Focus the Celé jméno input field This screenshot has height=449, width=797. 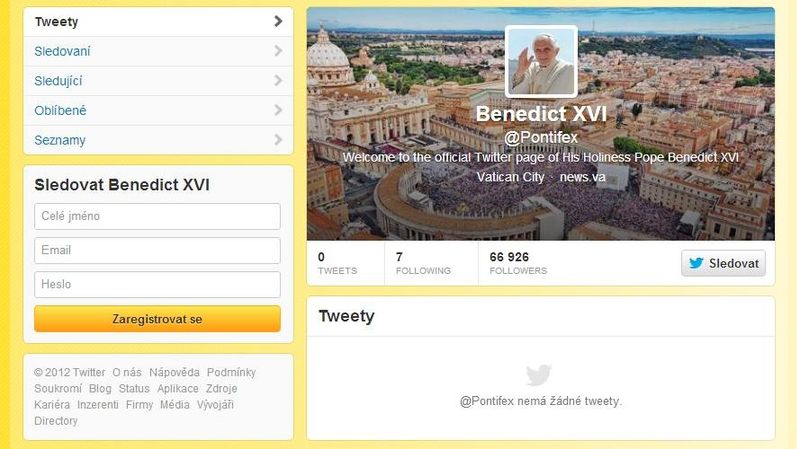click(x=158, y=216)
